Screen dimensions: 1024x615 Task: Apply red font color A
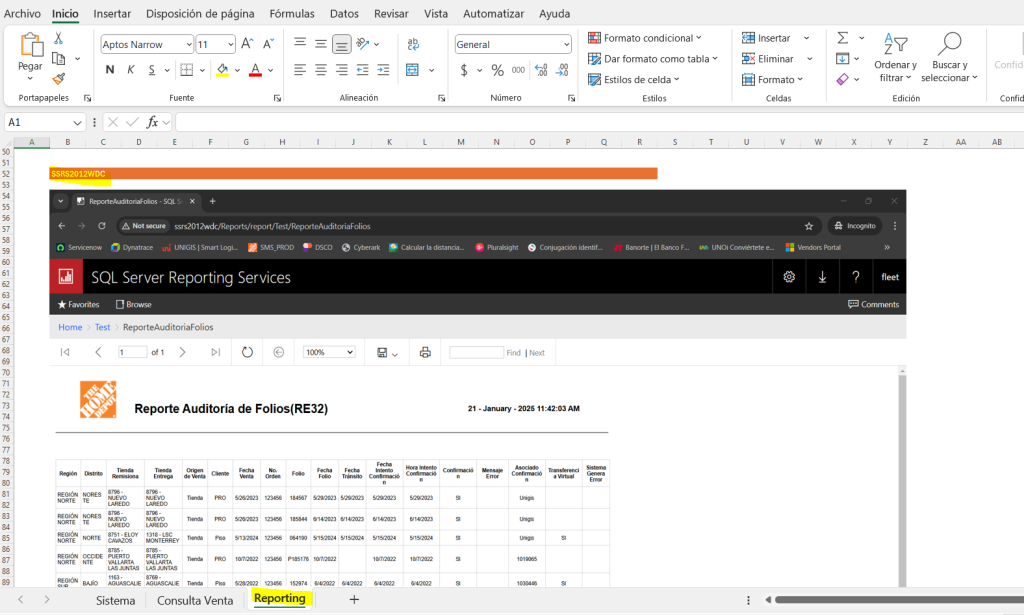[x=255, y=70]
